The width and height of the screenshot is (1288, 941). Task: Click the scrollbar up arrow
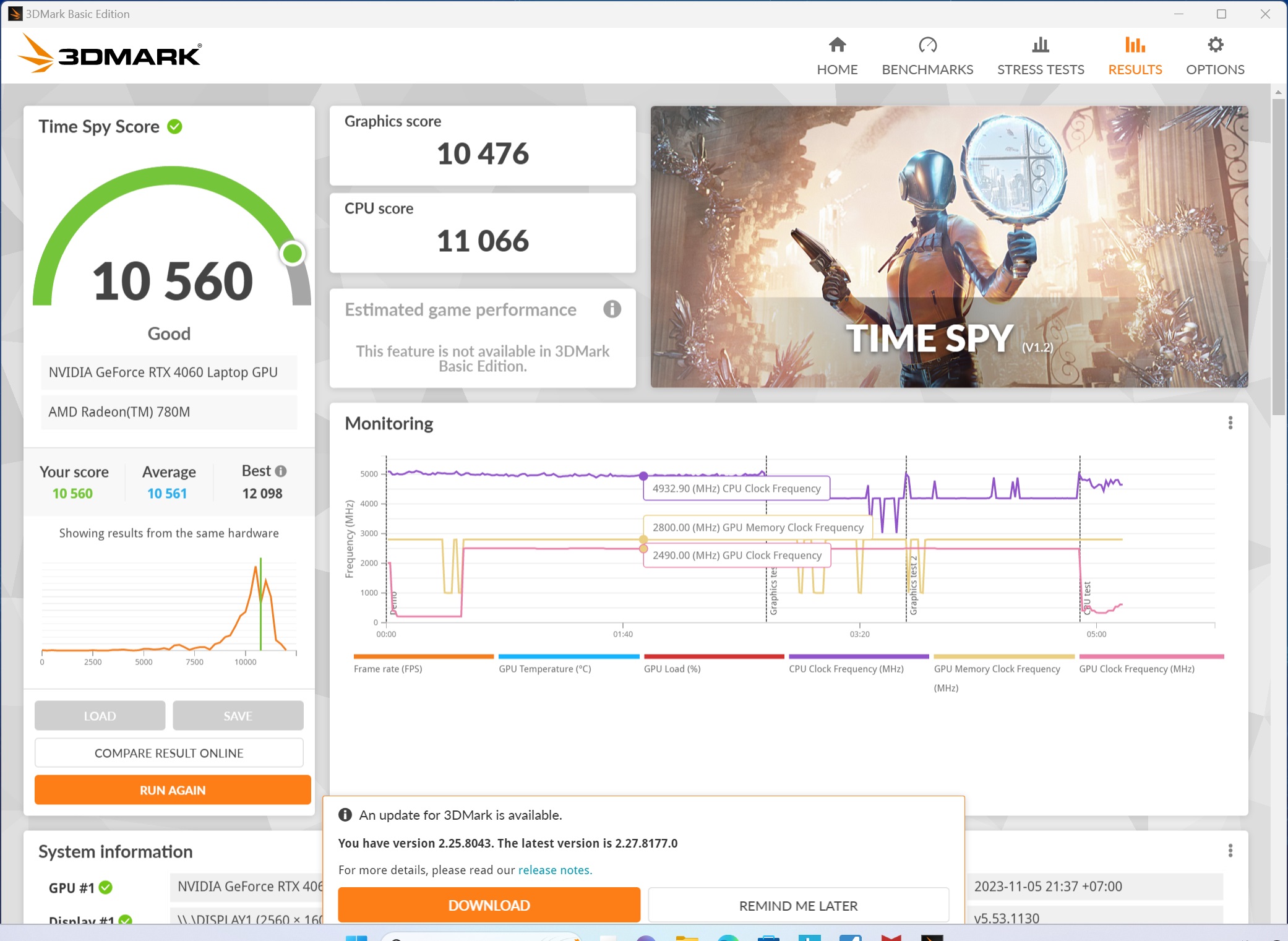click(x=1278, y=92)
